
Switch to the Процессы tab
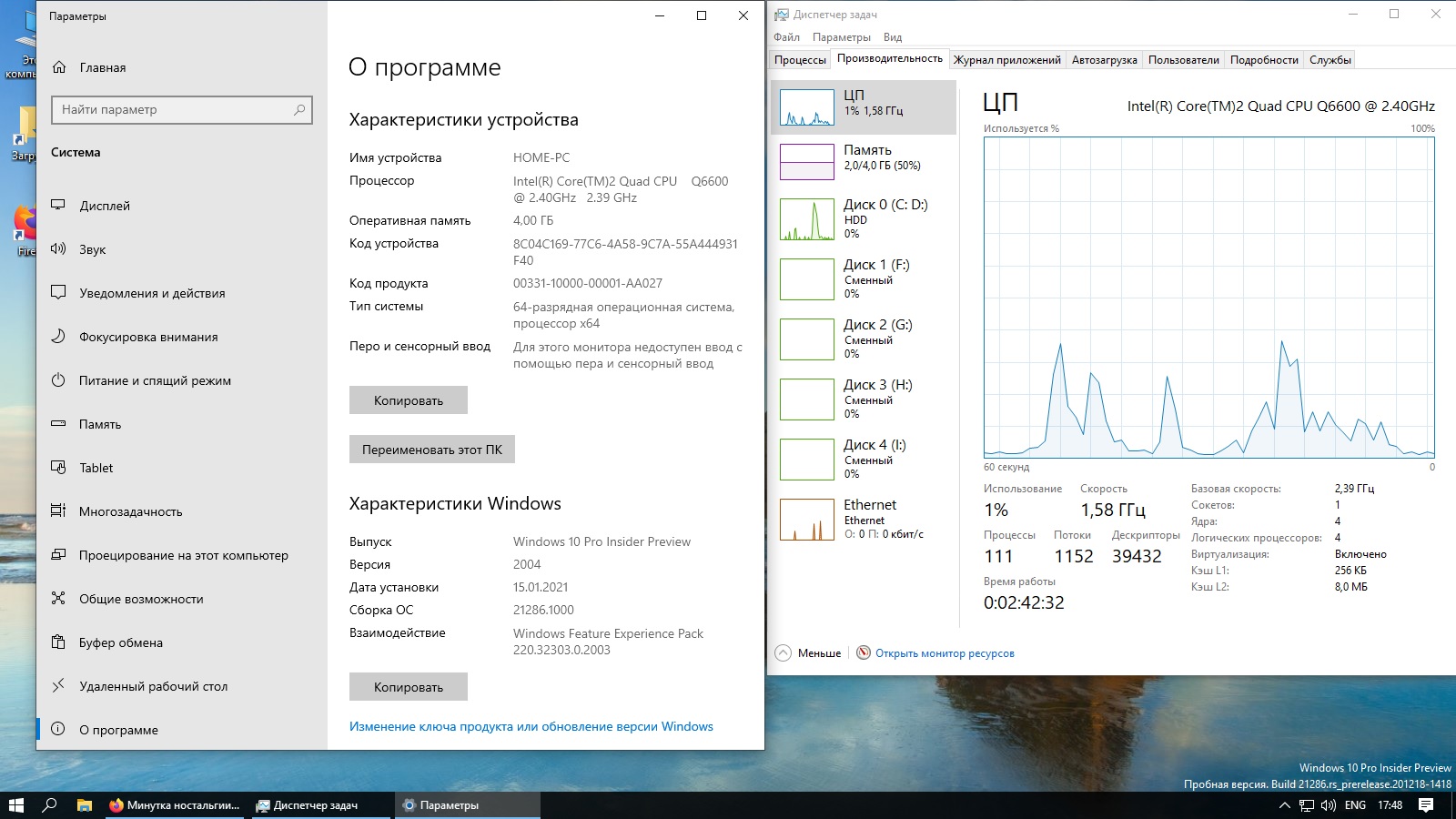click(x=800, y=60)
